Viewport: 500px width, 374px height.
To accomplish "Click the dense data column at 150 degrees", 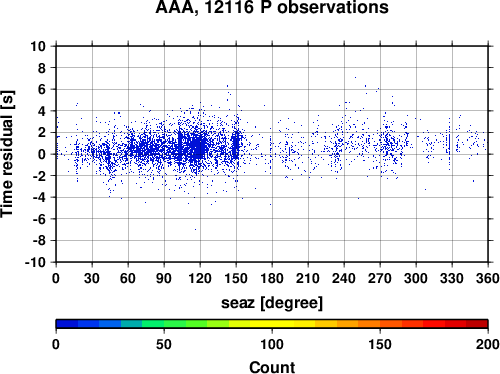I will tap(236, 144).
